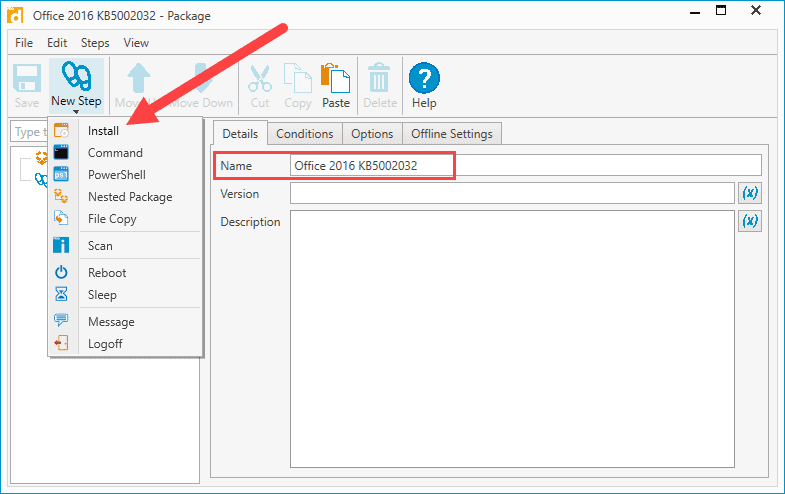Click the Reboot power icon
785x494 pixels.
point(61,272)
